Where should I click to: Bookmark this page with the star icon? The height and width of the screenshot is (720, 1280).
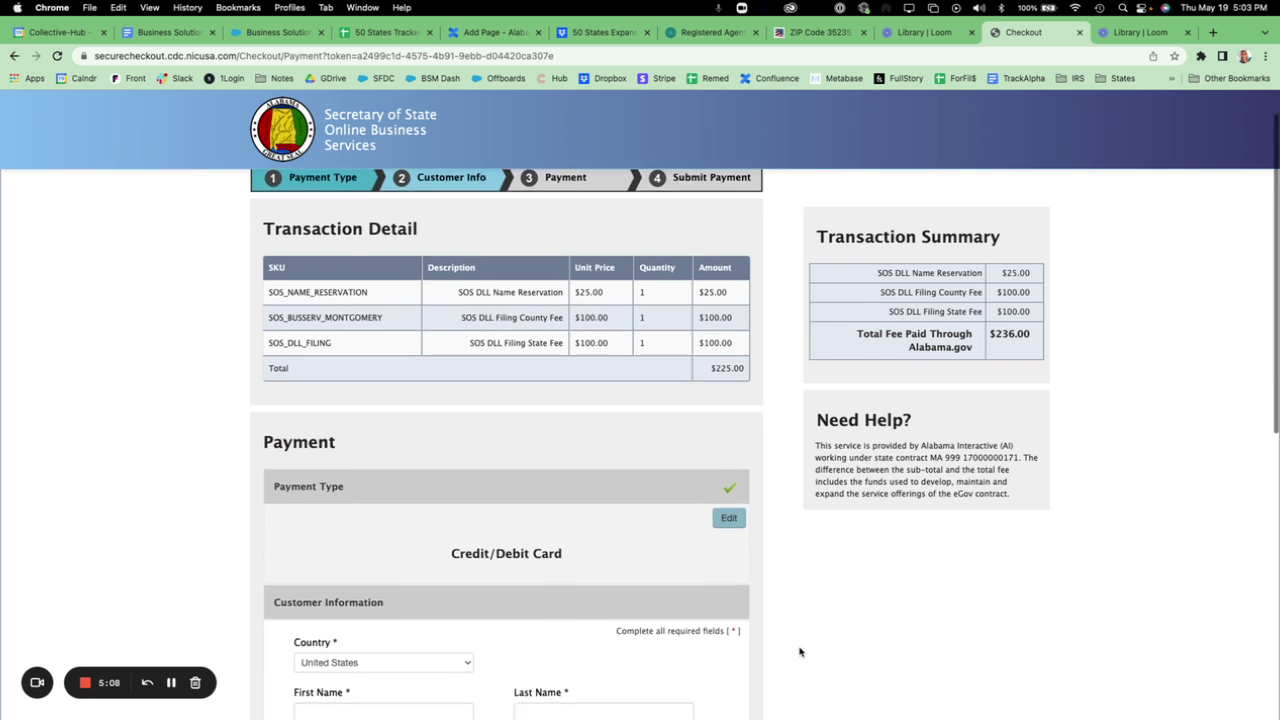click(x=1175, y=56)
